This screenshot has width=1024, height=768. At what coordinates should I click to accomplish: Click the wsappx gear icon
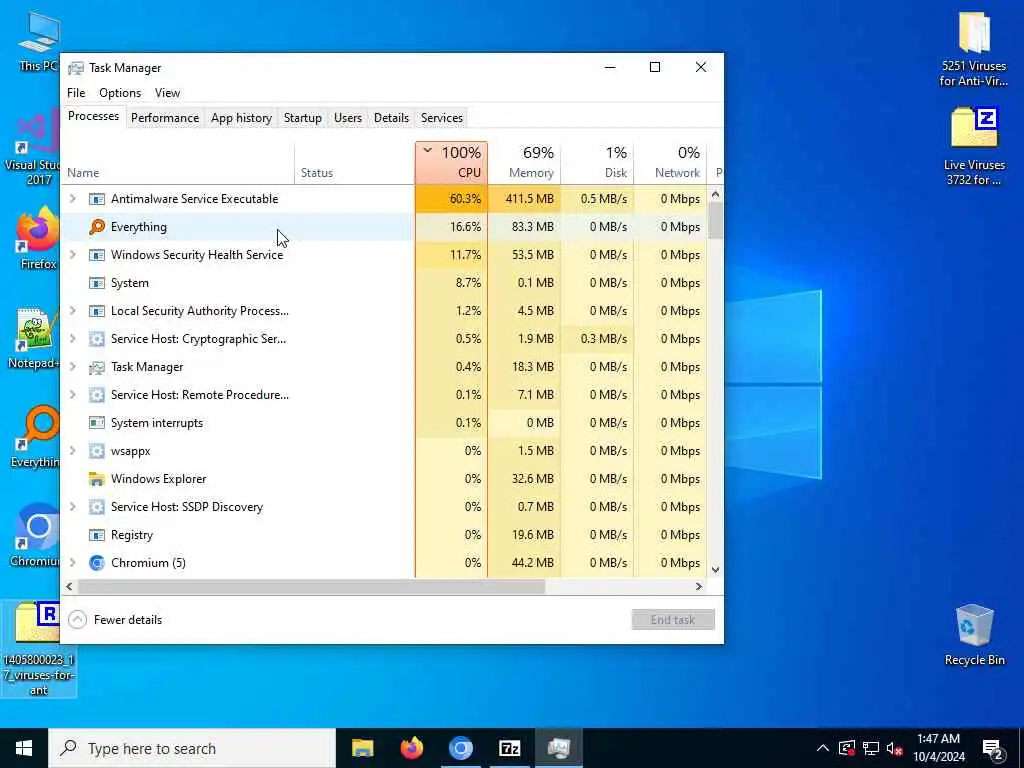click(97, 451)
